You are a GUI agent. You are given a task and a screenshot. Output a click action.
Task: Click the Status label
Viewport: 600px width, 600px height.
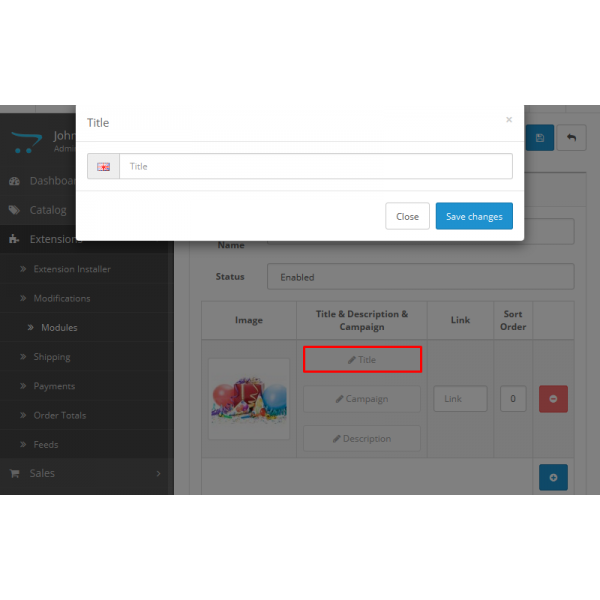(x=230, y=277)
